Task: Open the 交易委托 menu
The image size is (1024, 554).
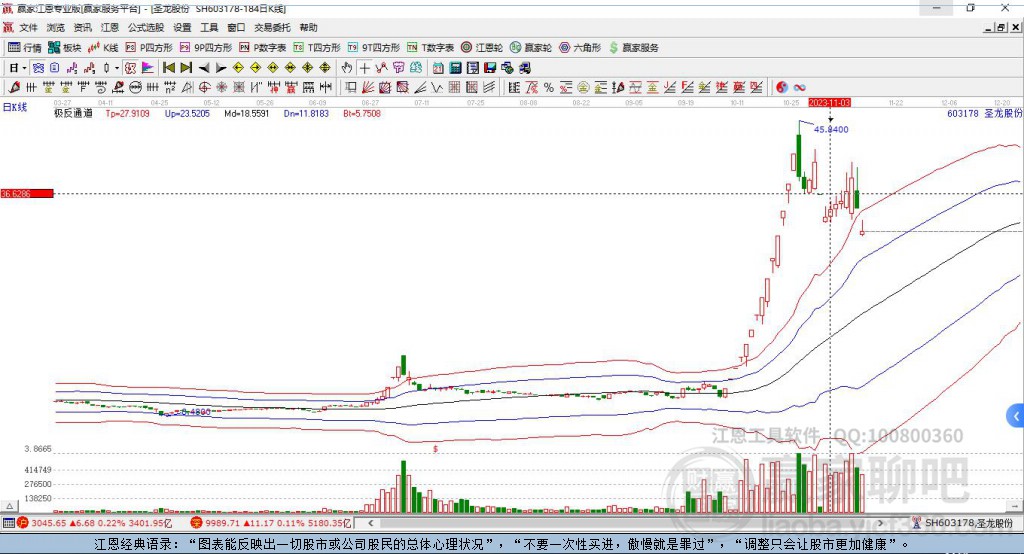Action: pos(272,27)
